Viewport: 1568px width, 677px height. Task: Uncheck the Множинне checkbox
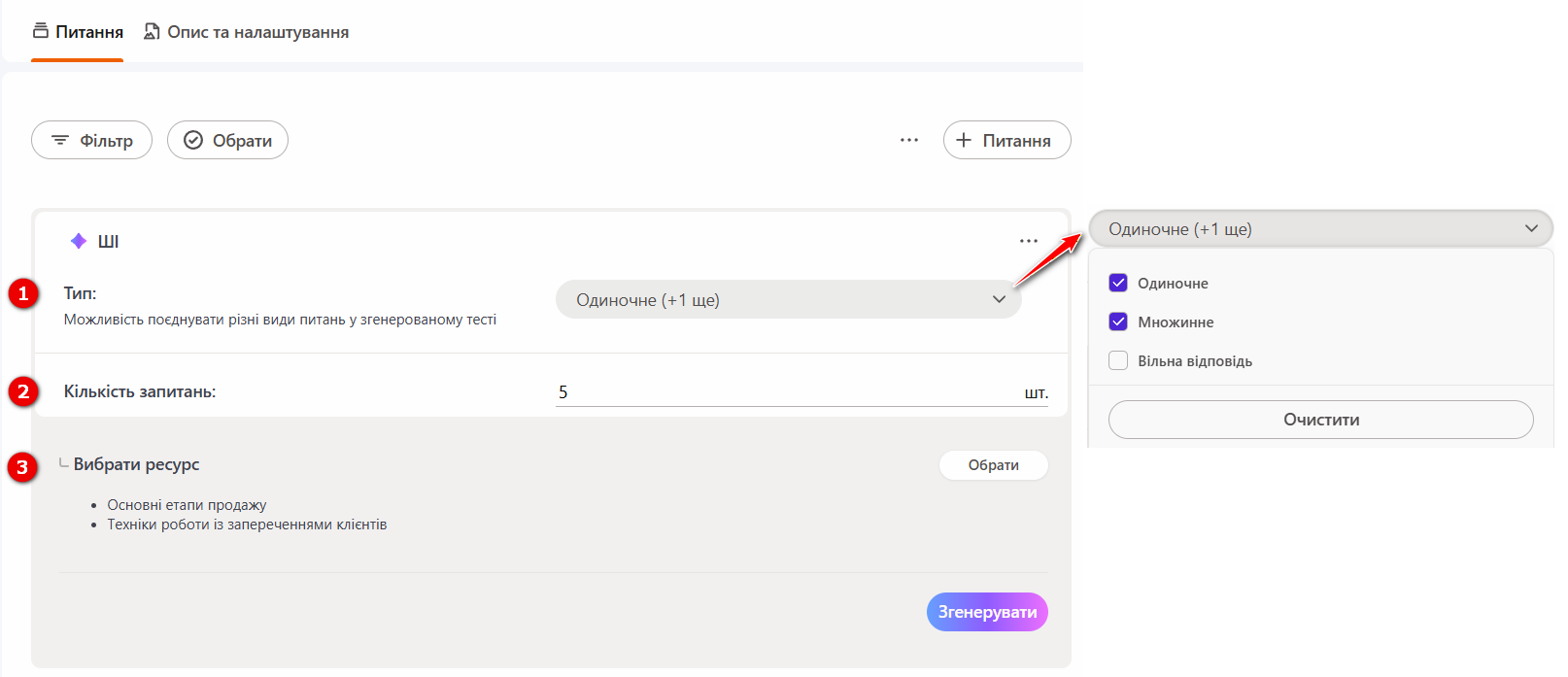(x=1118, y=322)
